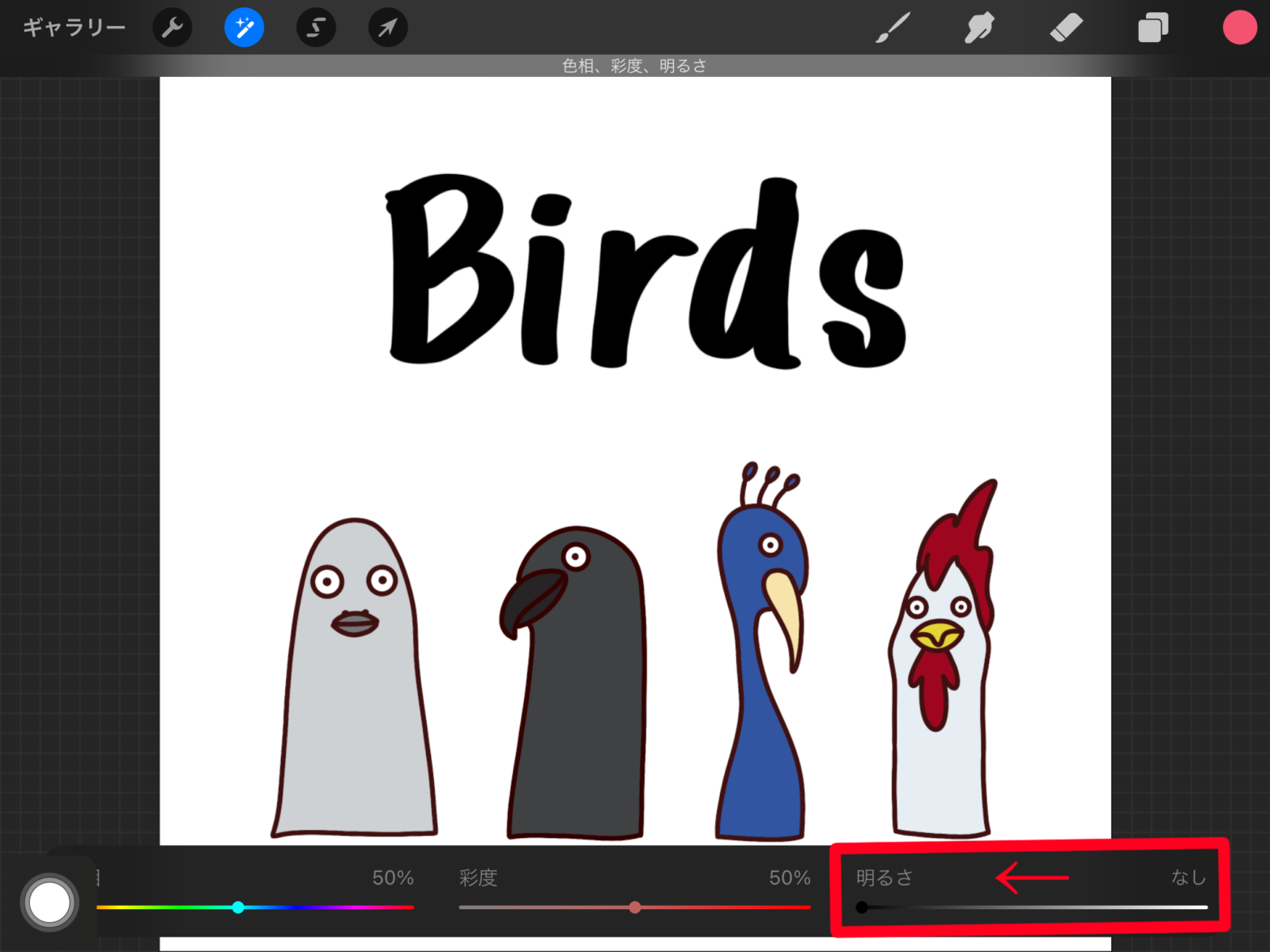
Task: Open the ギャラリー gallery view
Action: pos(74,28)
